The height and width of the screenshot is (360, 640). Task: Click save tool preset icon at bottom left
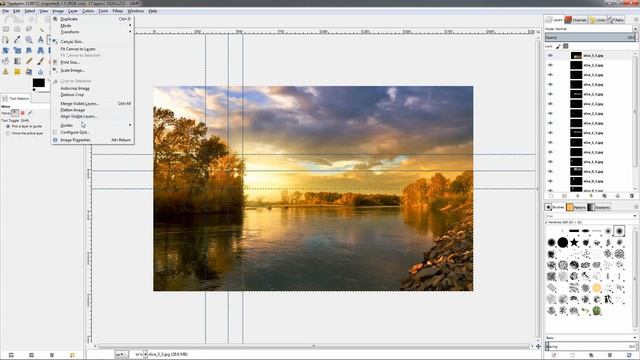(11, 355)
